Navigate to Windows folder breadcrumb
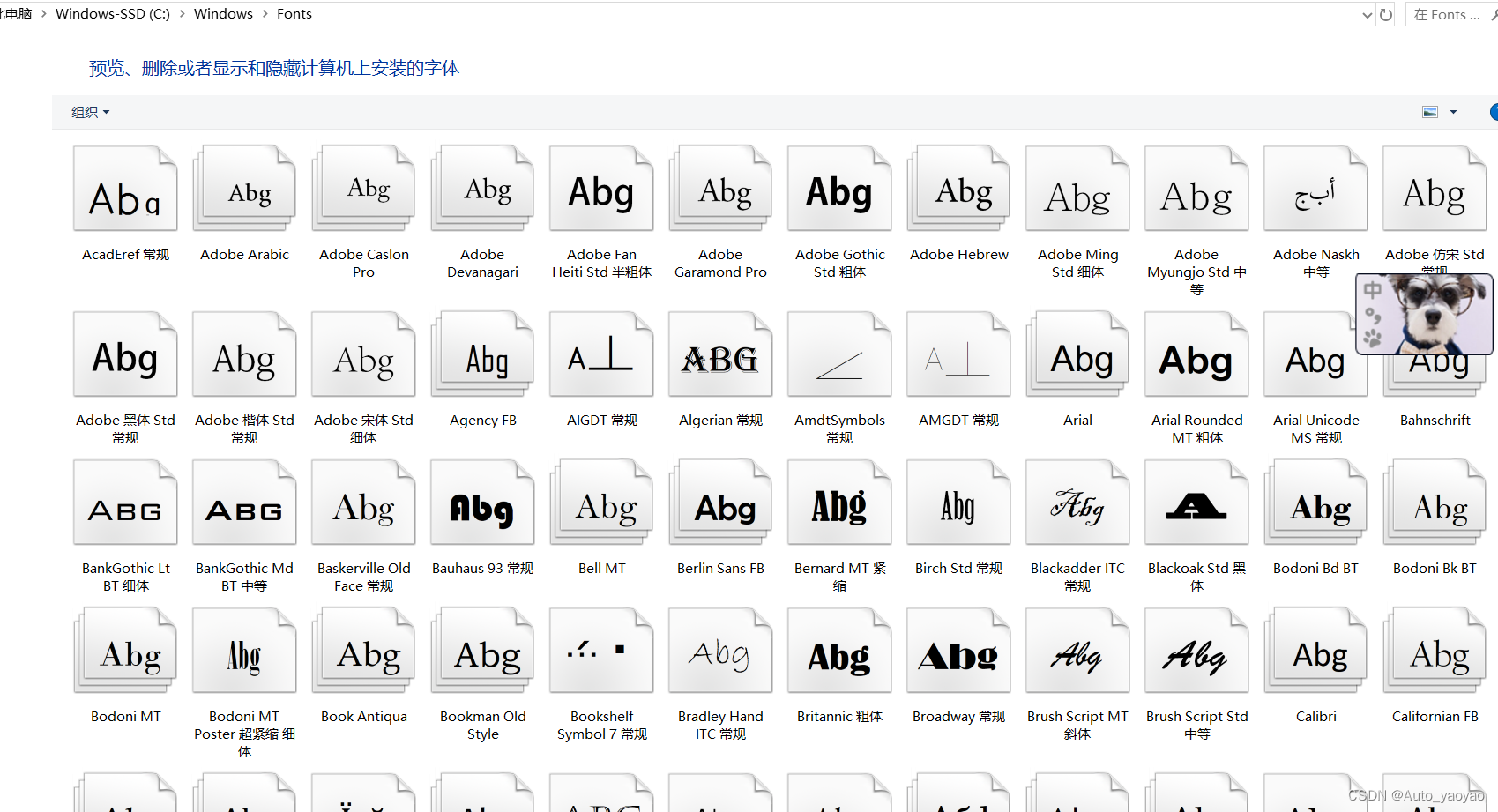This screenshot has height=812, width=1498. 223,14
